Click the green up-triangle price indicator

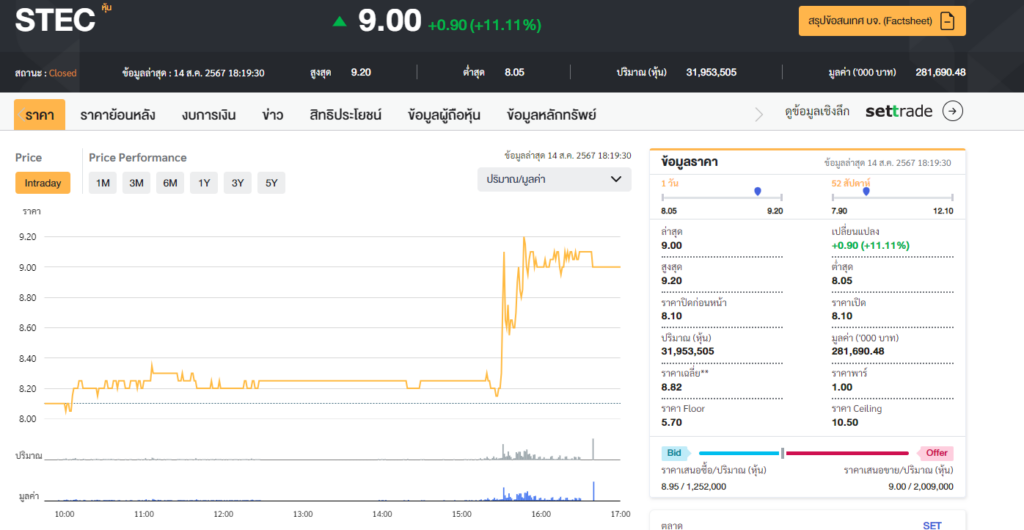pyautogui.click(x=339, y=22)
